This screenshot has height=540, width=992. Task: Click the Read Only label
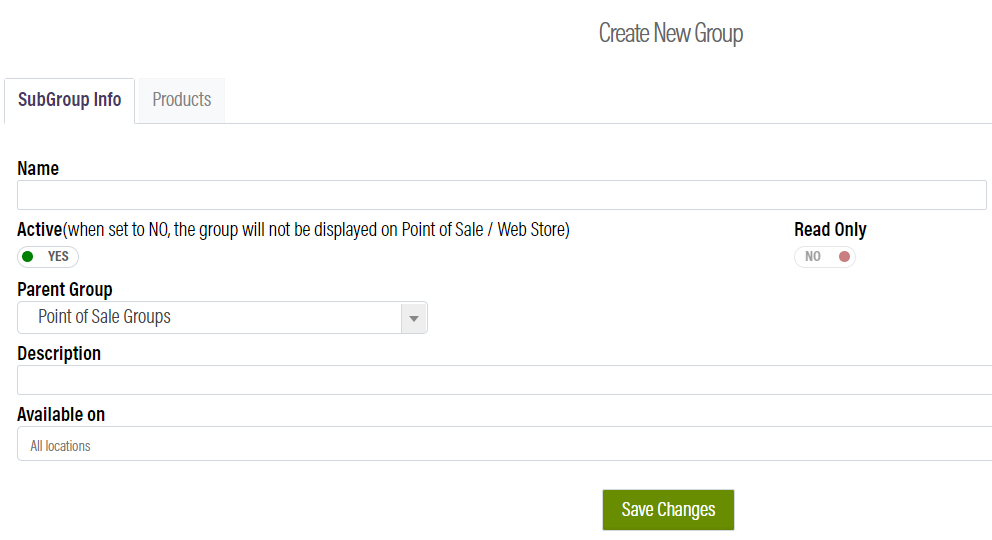[x=830, y=230]
